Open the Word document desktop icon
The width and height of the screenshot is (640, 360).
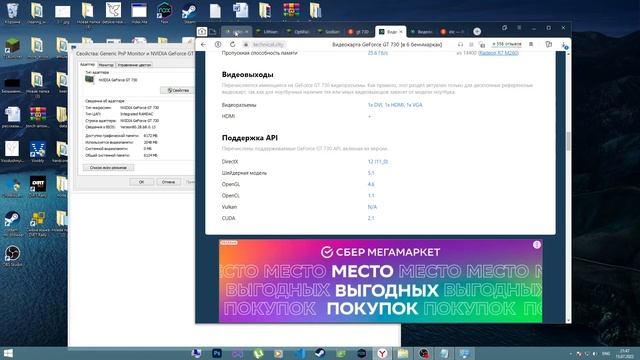[x=240, y=11]
